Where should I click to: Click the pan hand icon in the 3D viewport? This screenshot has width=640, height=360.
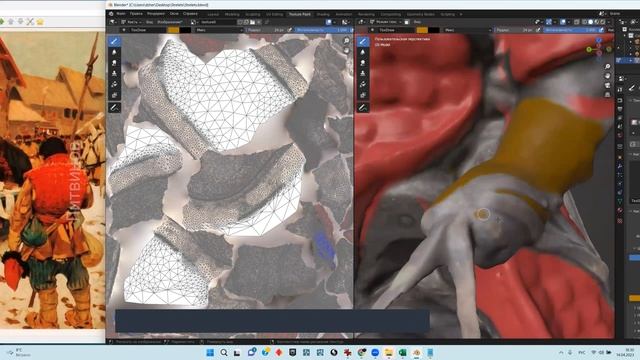(x=608, y=76)
